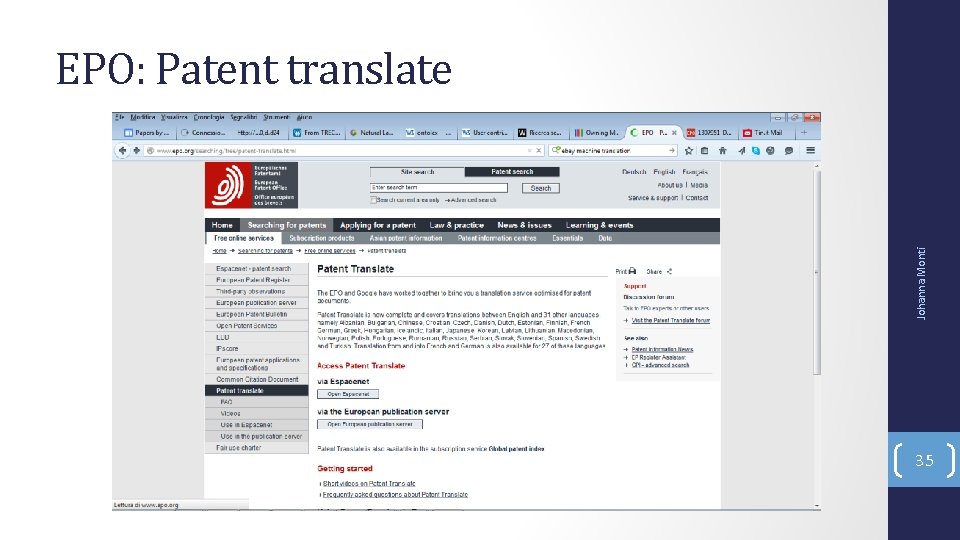Click the go arrow in the browser search box
Screen dimensions: 960x540
click(672, 151)
